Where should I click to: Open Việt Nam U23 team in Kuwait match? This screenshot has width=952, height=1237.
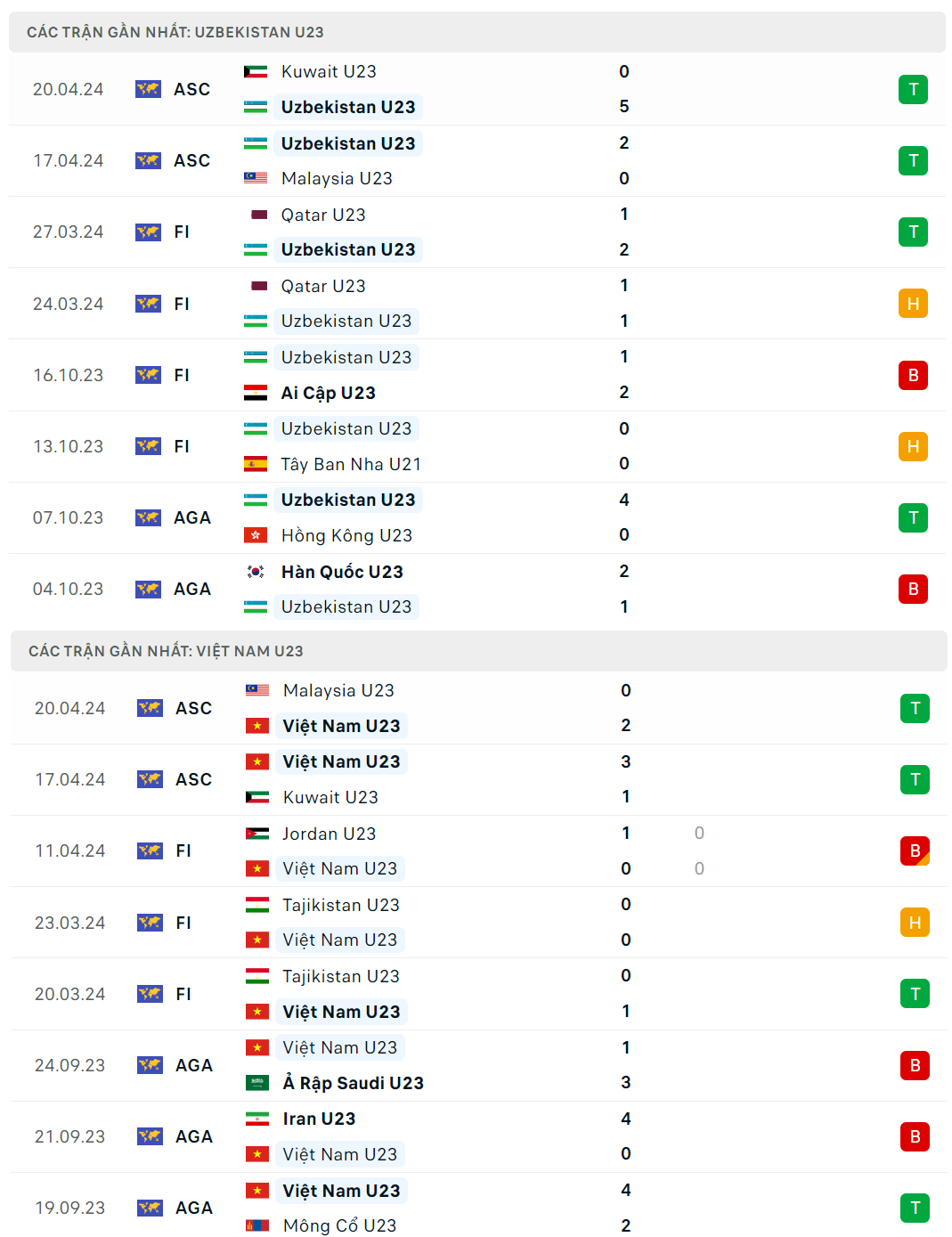point(341,761)
